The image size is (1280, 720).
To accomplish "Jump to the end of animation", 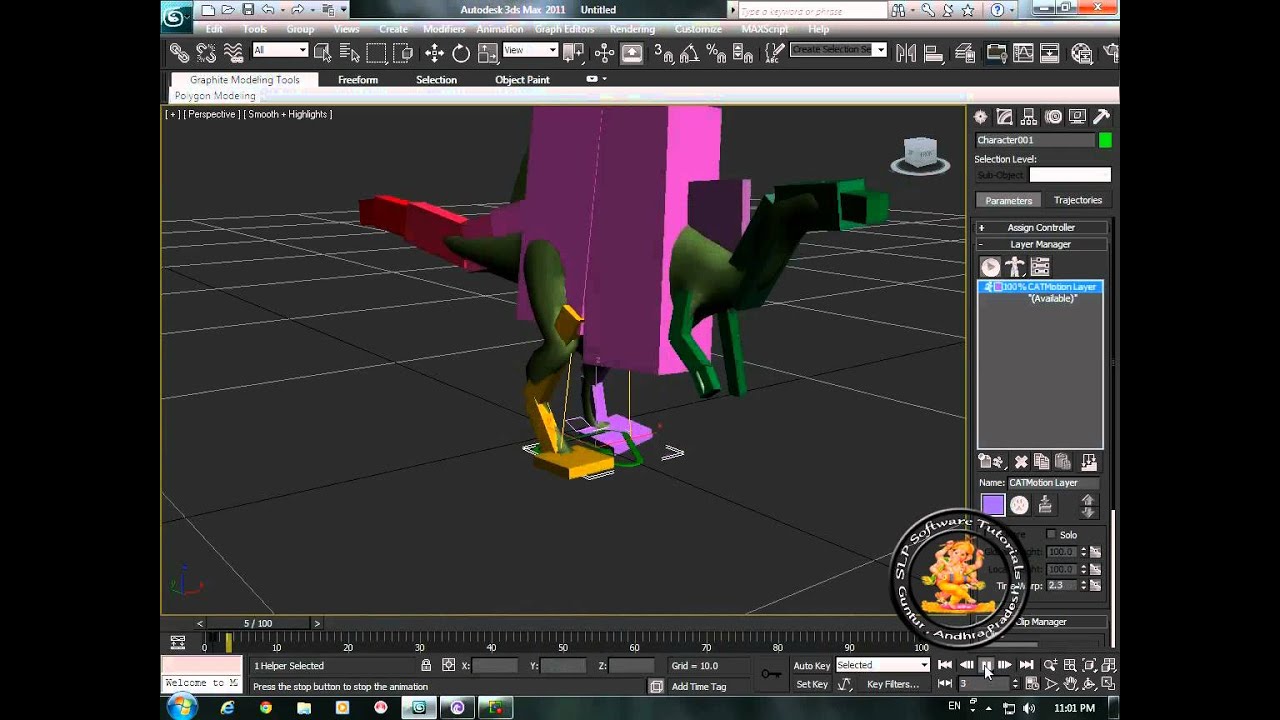I will tap(1026, 665).
